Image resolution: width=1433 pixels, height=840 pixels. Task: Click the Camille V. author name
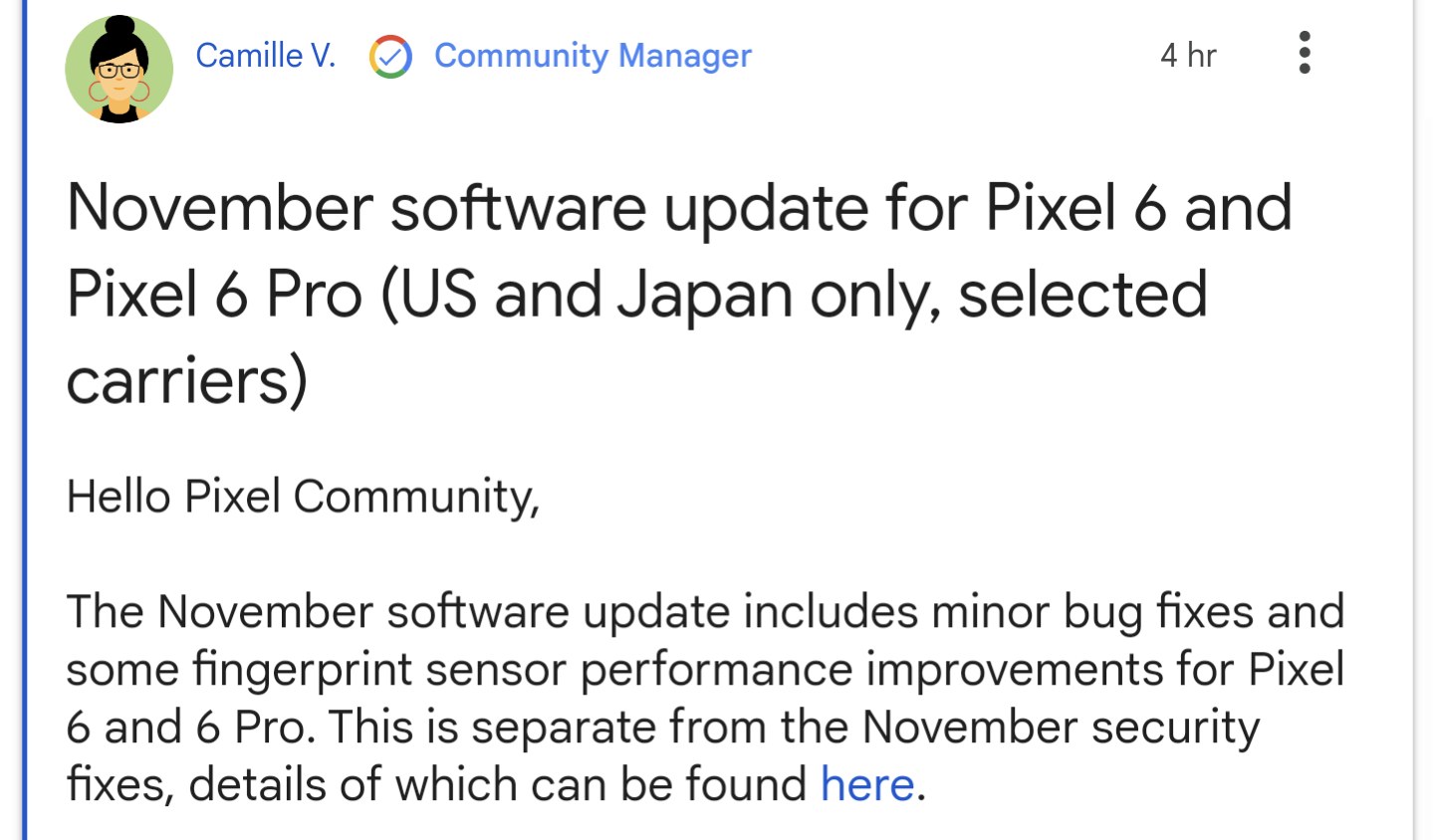(266, 56)
